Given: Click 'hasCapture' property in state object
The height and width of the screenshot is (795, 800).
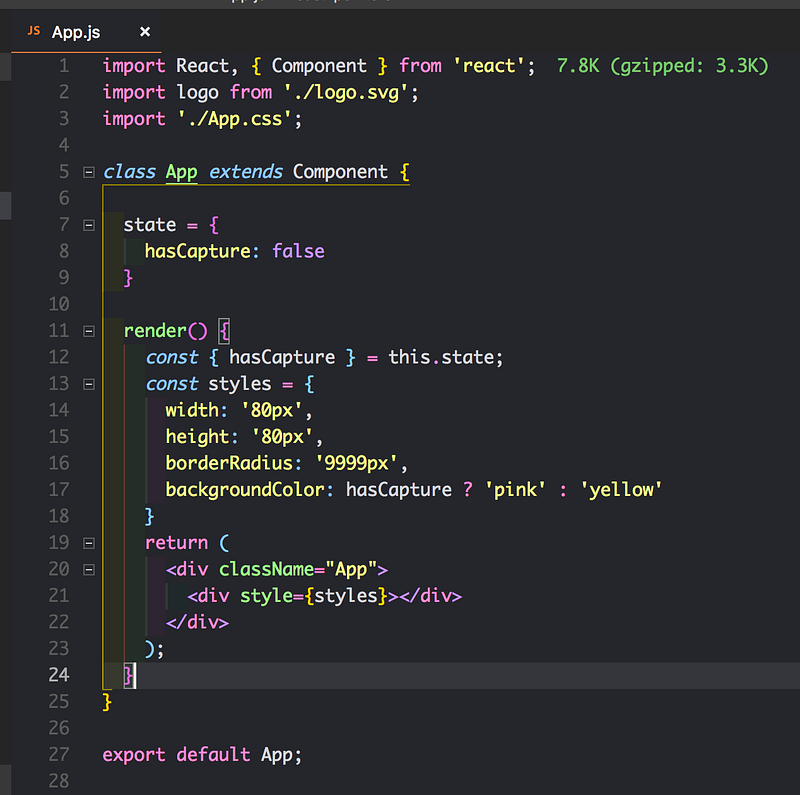Looking at the screenshot, I should coord(197,252).
